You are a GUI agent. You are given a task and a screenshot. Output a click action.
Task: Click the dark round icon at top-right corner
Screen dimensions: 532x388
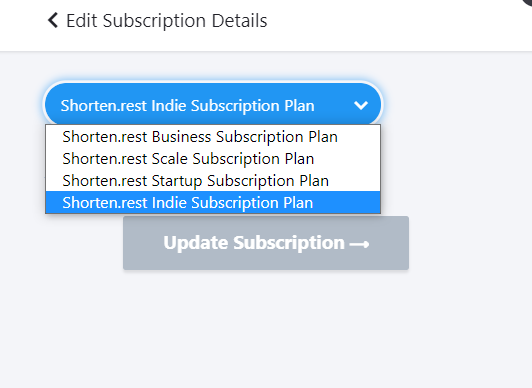coord(527,2)
